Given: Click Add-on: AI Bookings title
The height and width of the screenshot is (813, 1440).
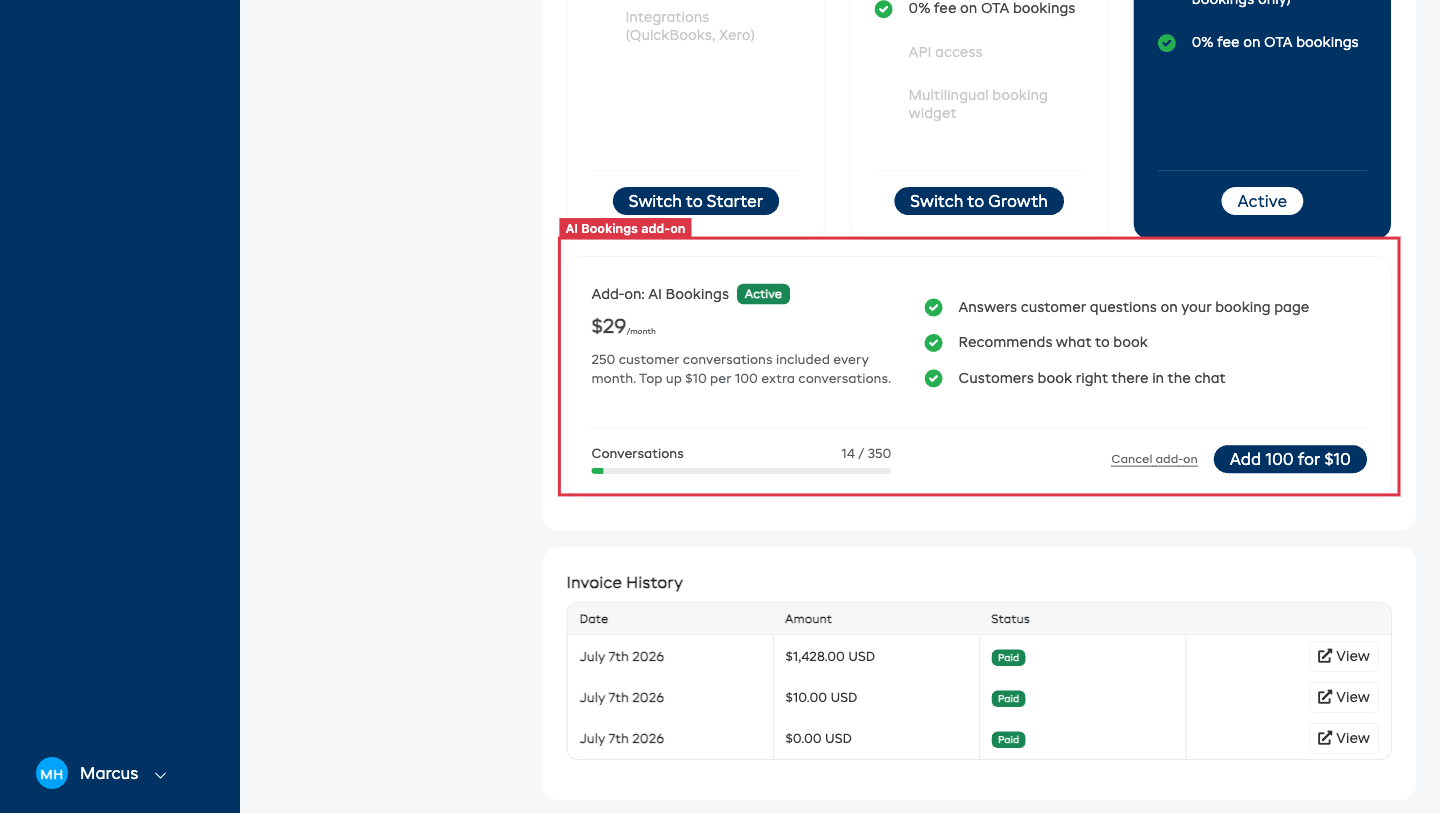Looking at the screenshot, I should (660, 294).
